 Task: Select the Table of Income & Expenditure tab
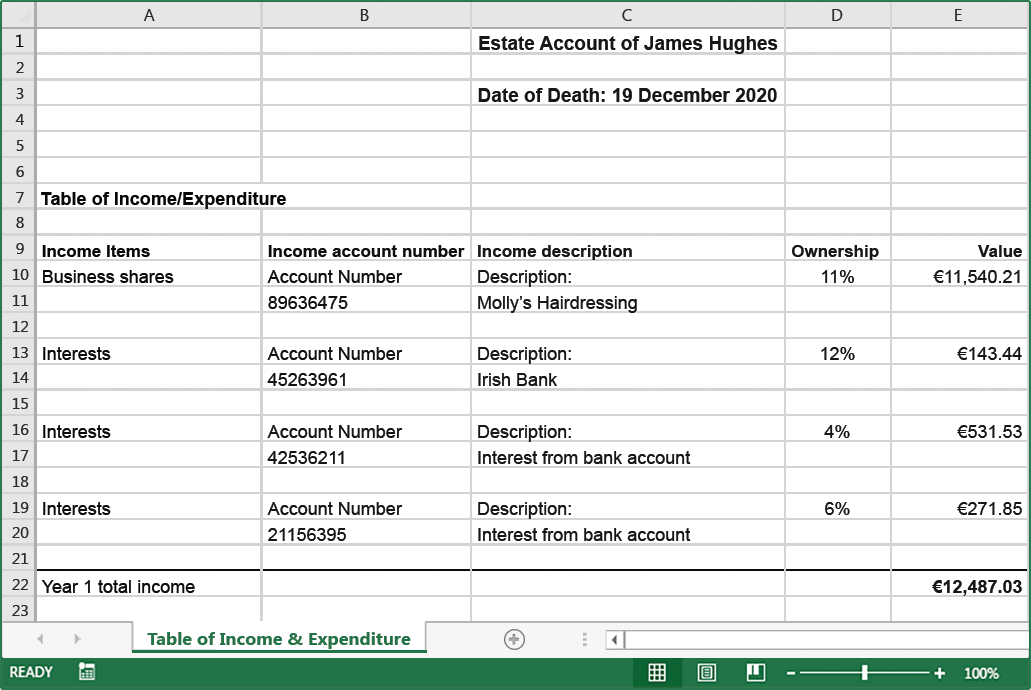point(278,638)
